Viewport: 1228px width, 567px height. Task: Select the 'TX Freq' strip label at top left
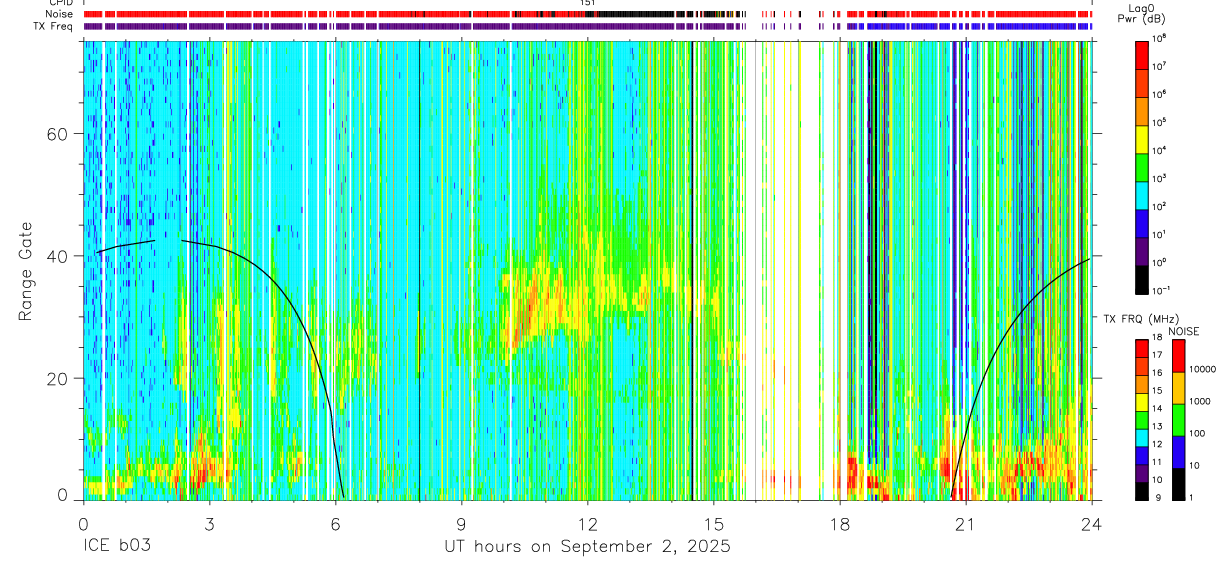click(x=54, y=26)
